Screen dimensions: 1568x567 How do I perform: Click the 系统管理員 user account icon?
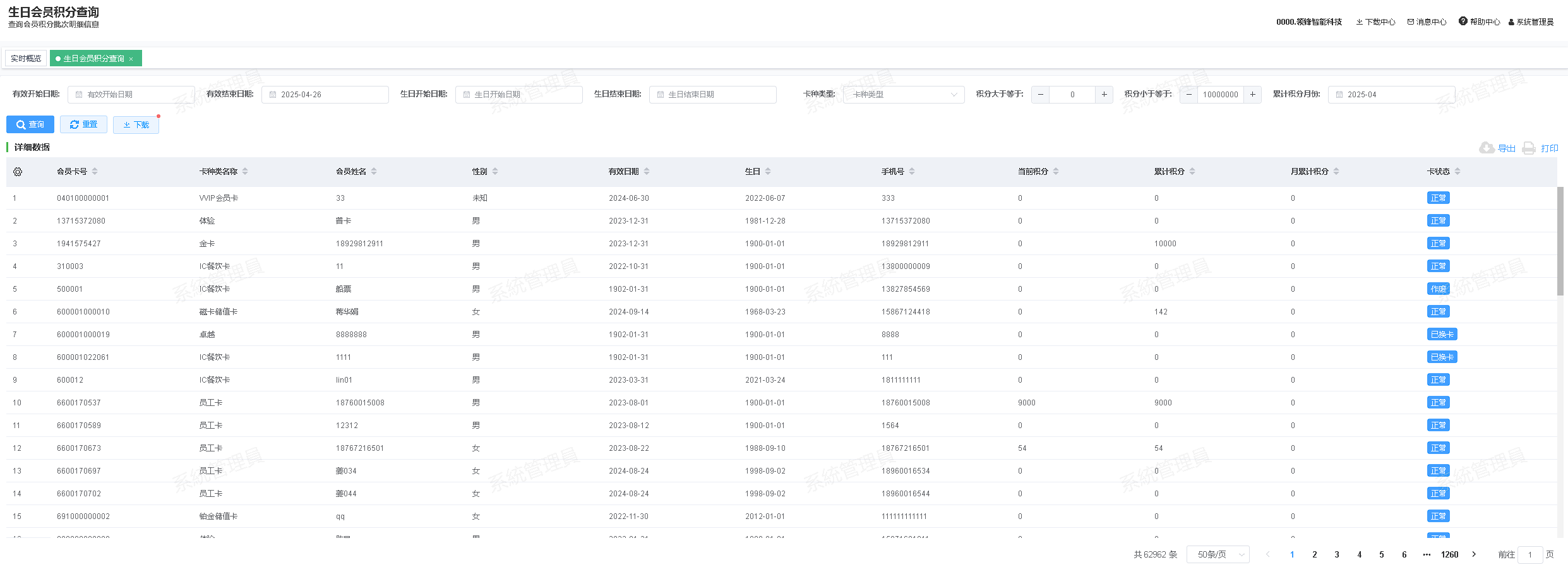pos(1512,22)
